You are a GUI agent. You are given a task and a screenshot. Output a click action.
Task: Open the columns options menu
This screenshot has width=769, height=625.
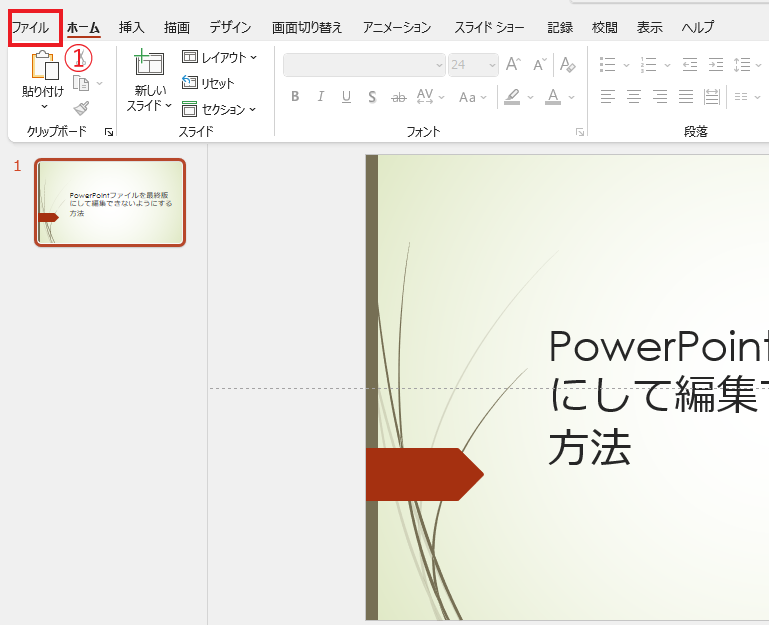point(747,97)
